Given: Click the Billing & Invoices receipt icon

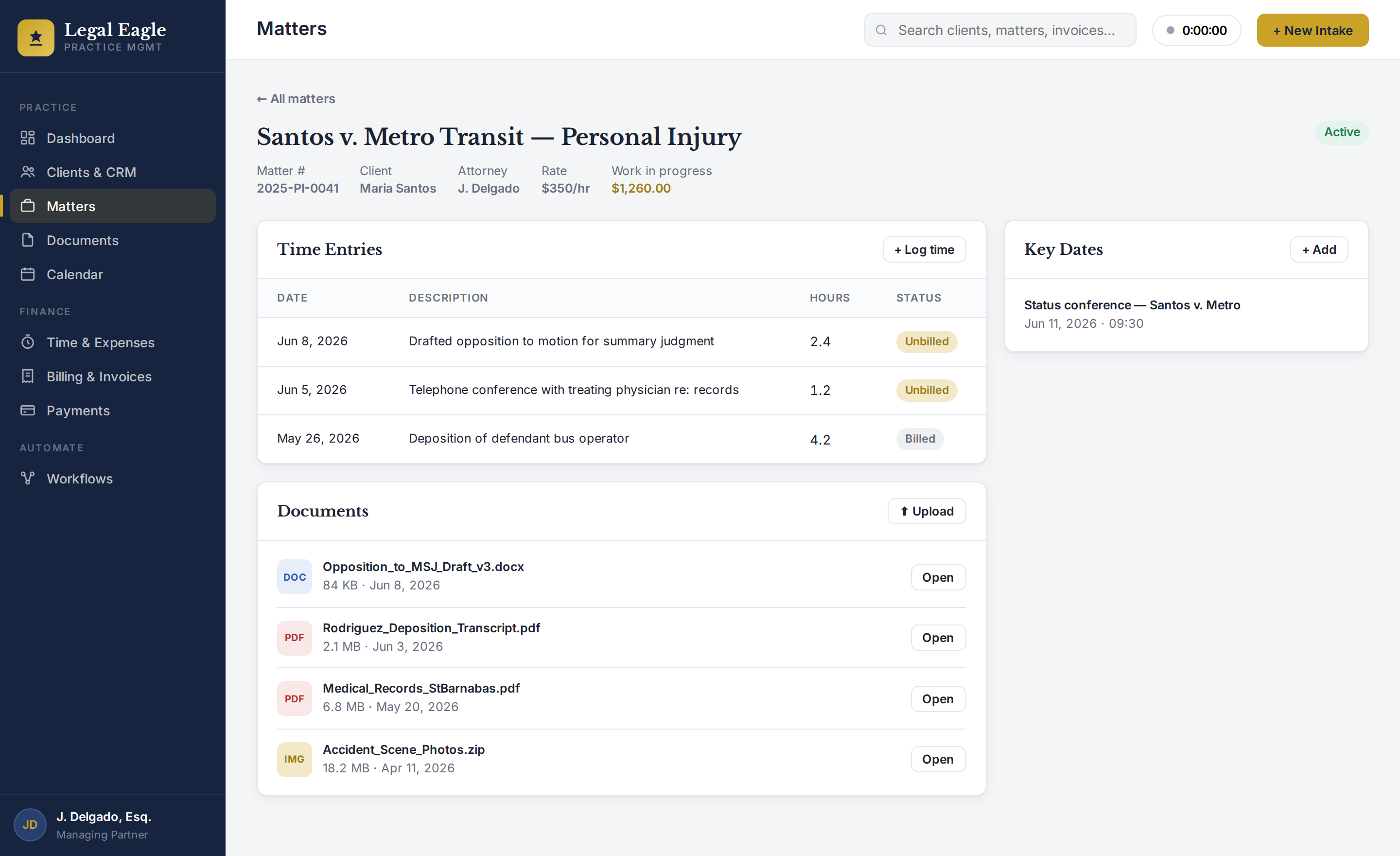Looking at the screenshot, I should pos(28,376).
